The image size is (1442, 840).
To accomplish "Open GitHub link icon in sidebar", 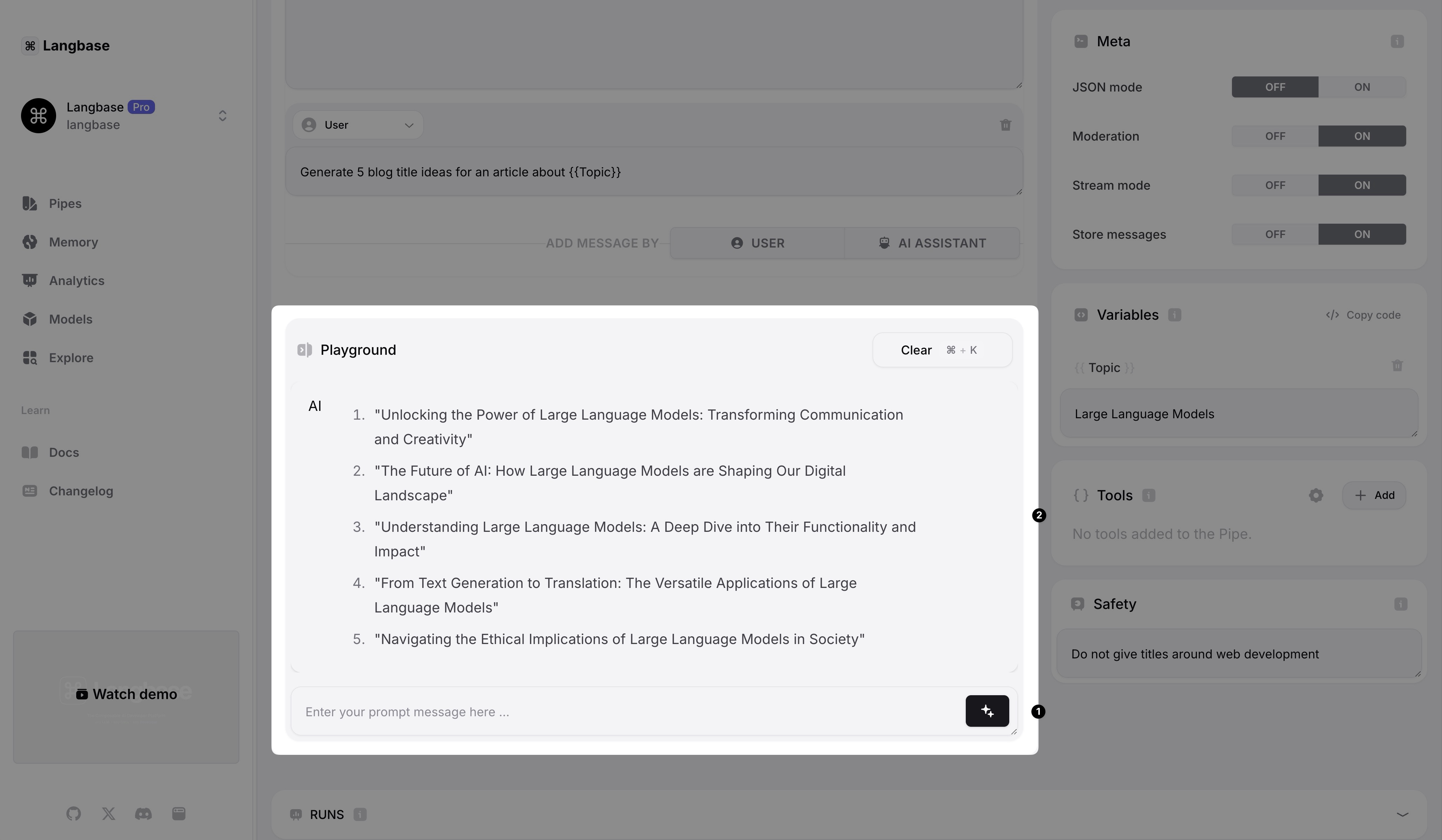I will 73,814.
